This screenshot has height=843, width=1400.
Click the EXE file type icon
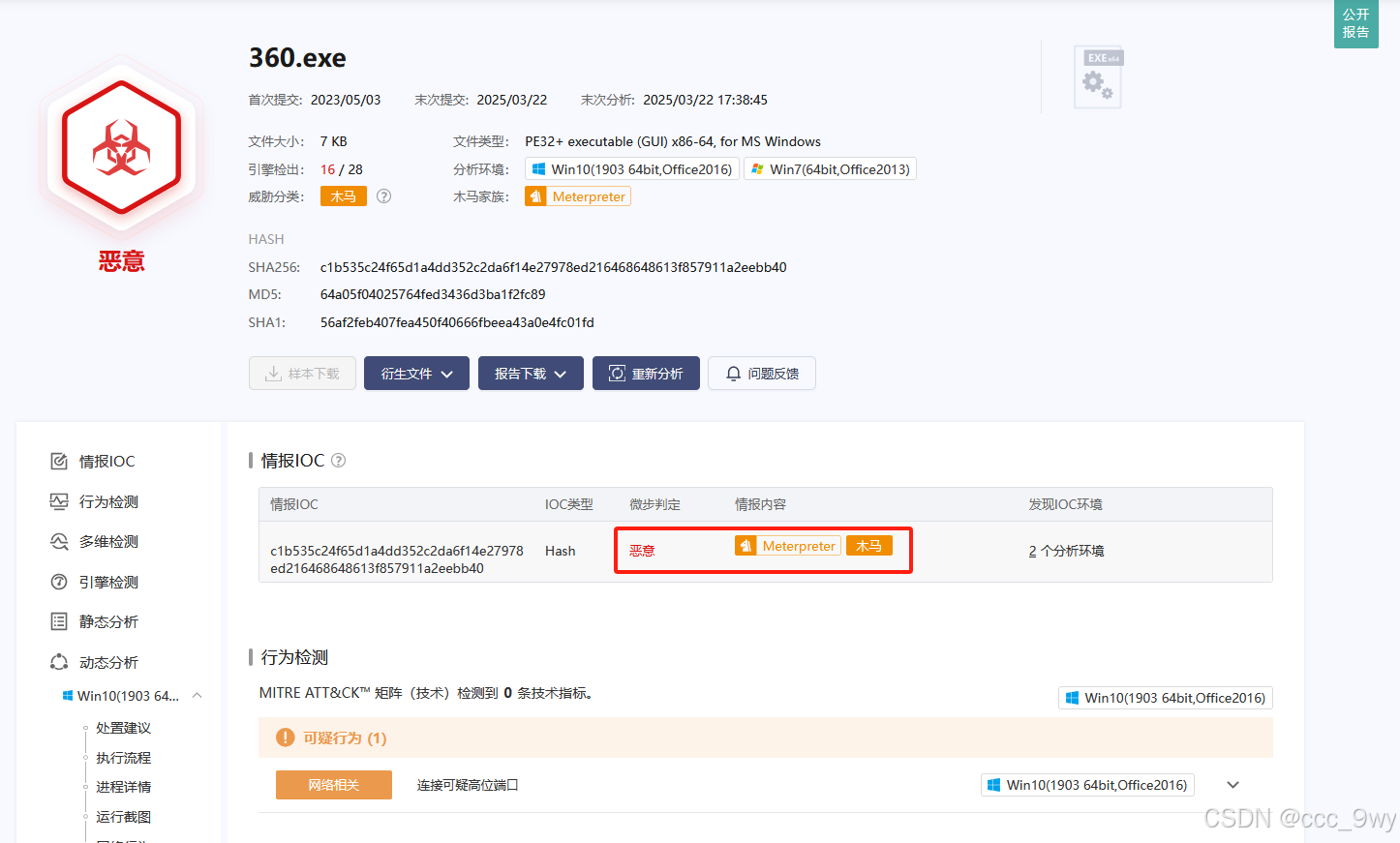(x=1099, y=77)
